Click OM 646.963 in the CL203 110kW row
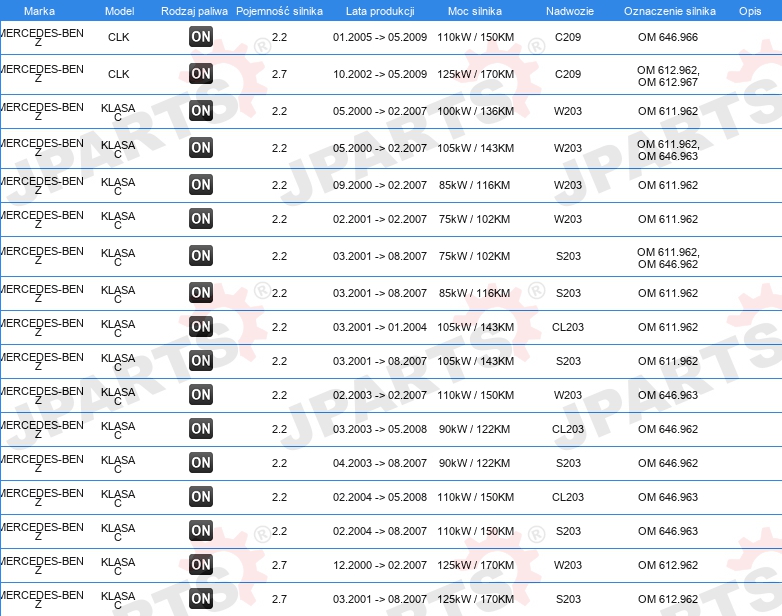This screenshot has height=616, width=782. [x=668, y=497]
